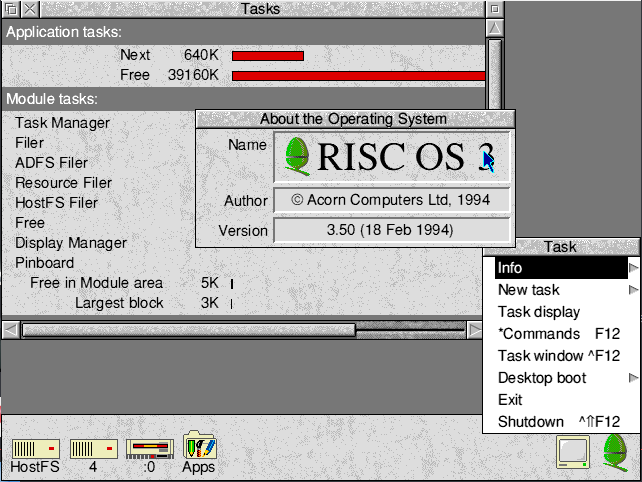Select New task menu entry
Screen dimensions: 642x482
[x=561, y=290]
